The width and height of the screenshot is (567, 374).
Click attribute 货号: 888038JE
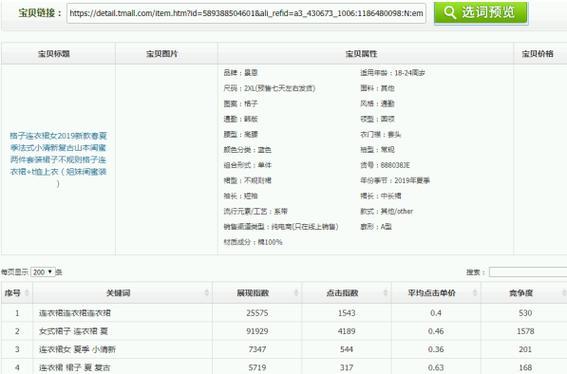pos(385,165)
